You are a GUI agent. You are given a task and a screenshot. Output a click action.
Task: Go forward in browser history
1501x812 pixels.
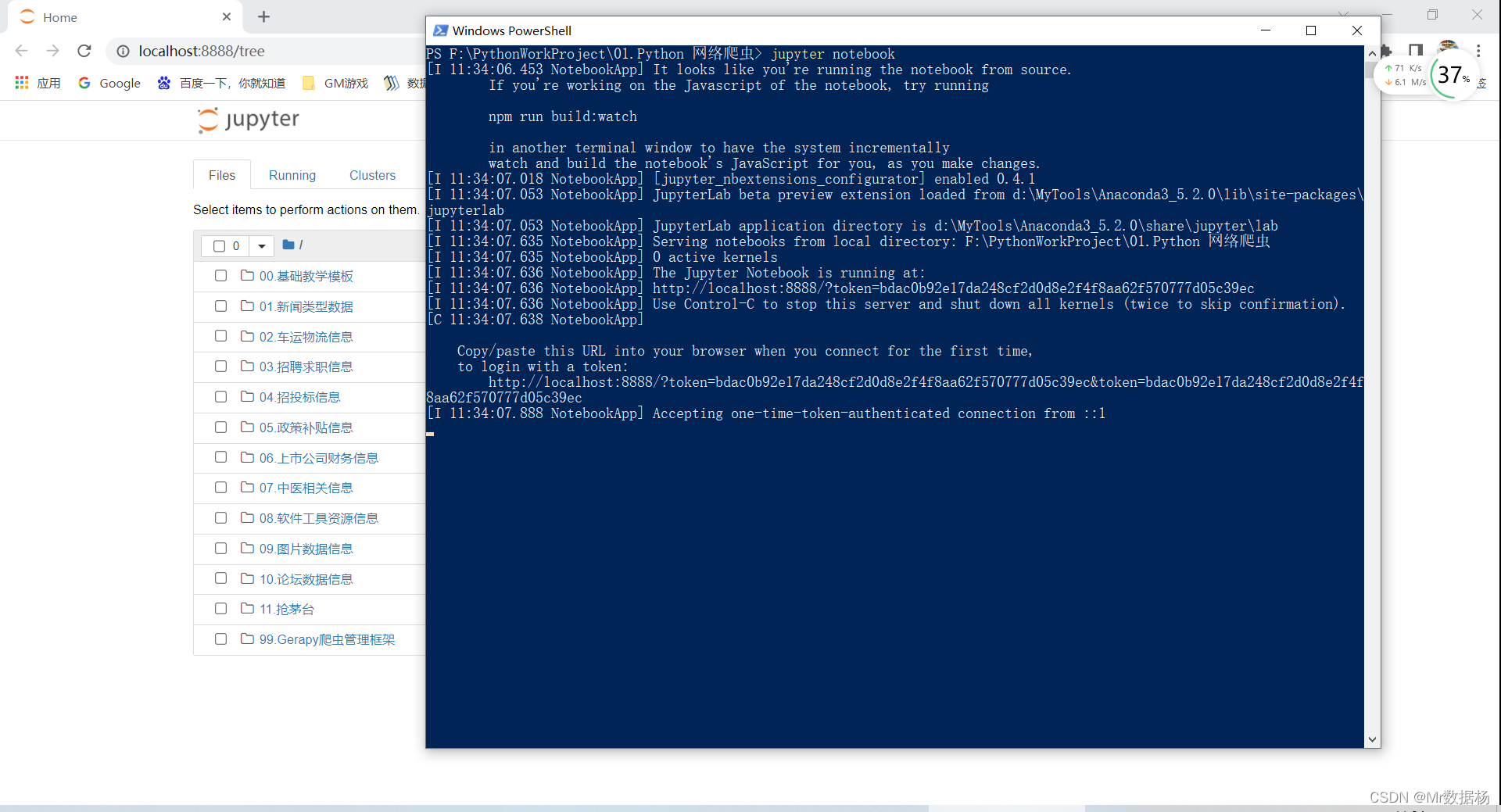click(53, 51)
